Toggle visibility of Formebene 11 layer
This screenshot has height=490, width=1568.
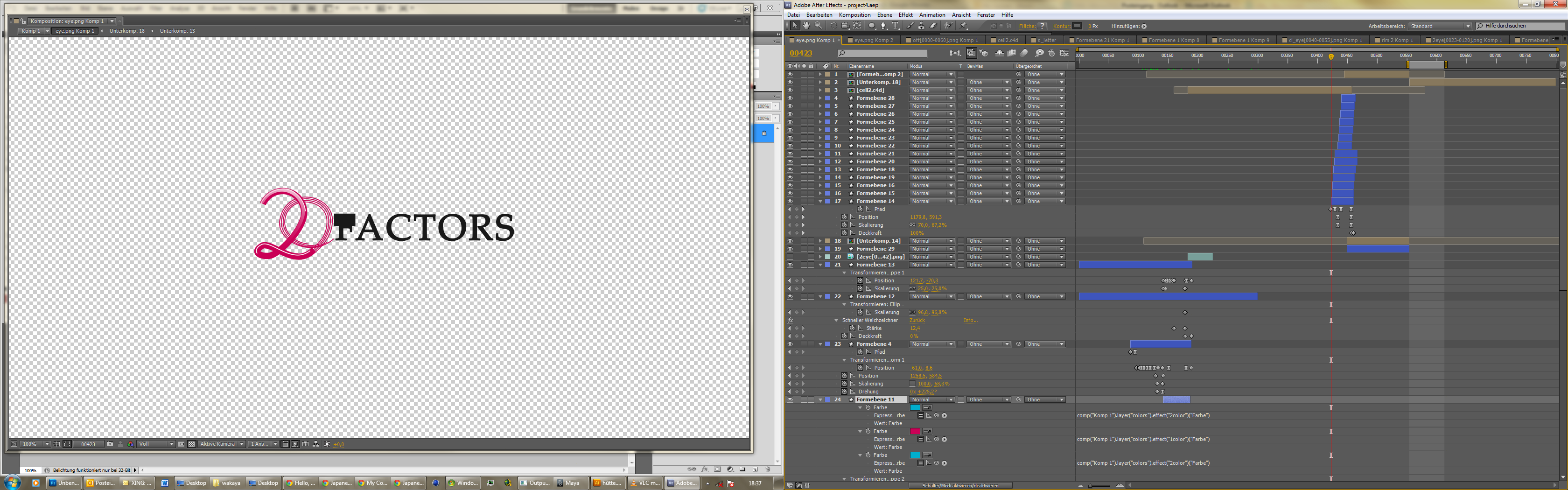tap(790, 400)
